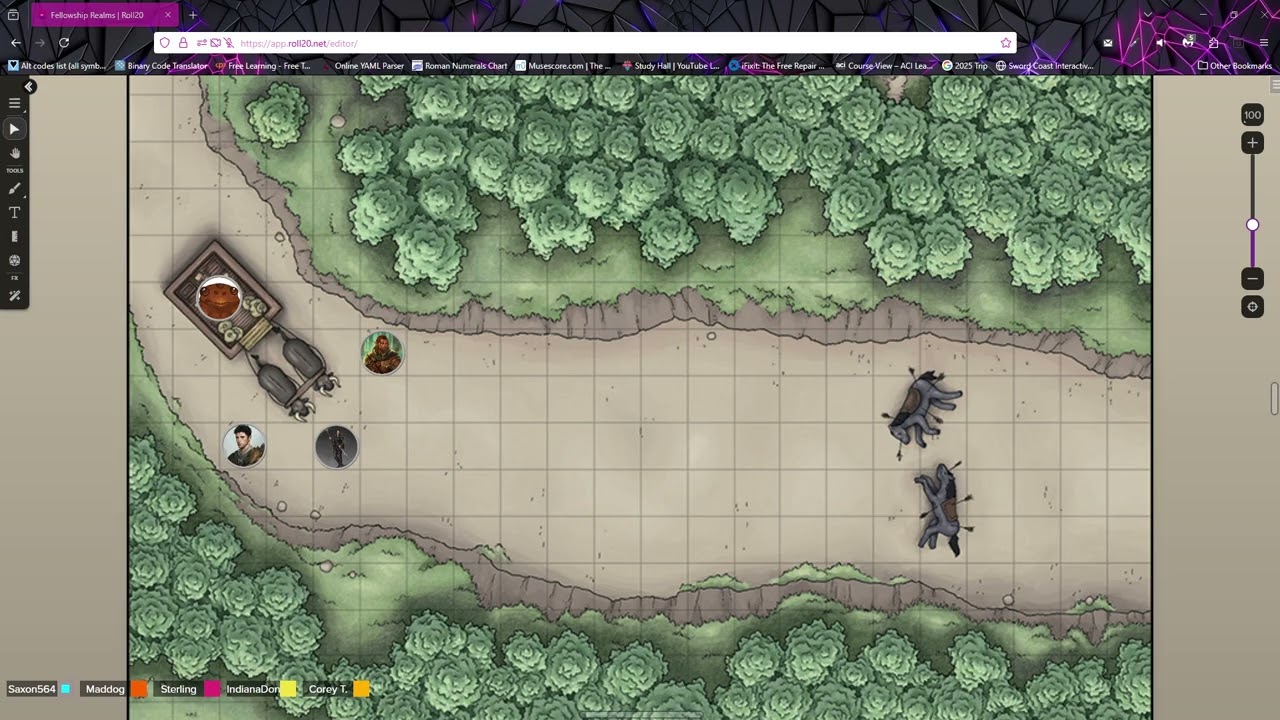Screen dimensions: 1280x720
Task: Open the Musescore.com bookmark
Action: [x=563, y=66]
